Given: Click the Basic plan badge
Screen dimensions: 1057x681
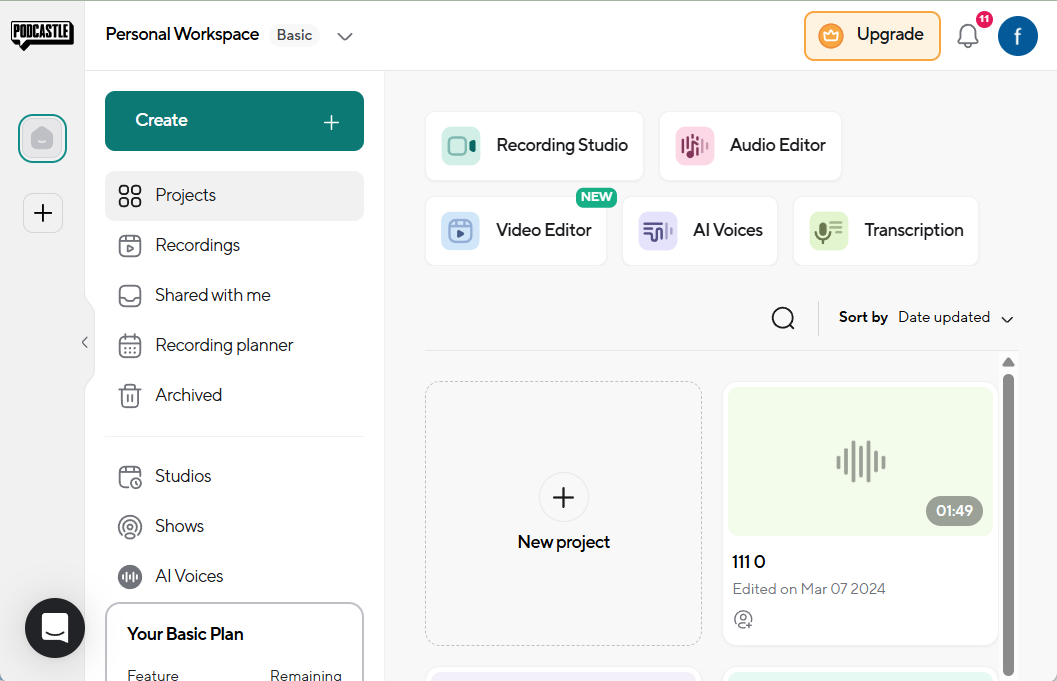Looking at the screenshot, I should coord(295,35).
